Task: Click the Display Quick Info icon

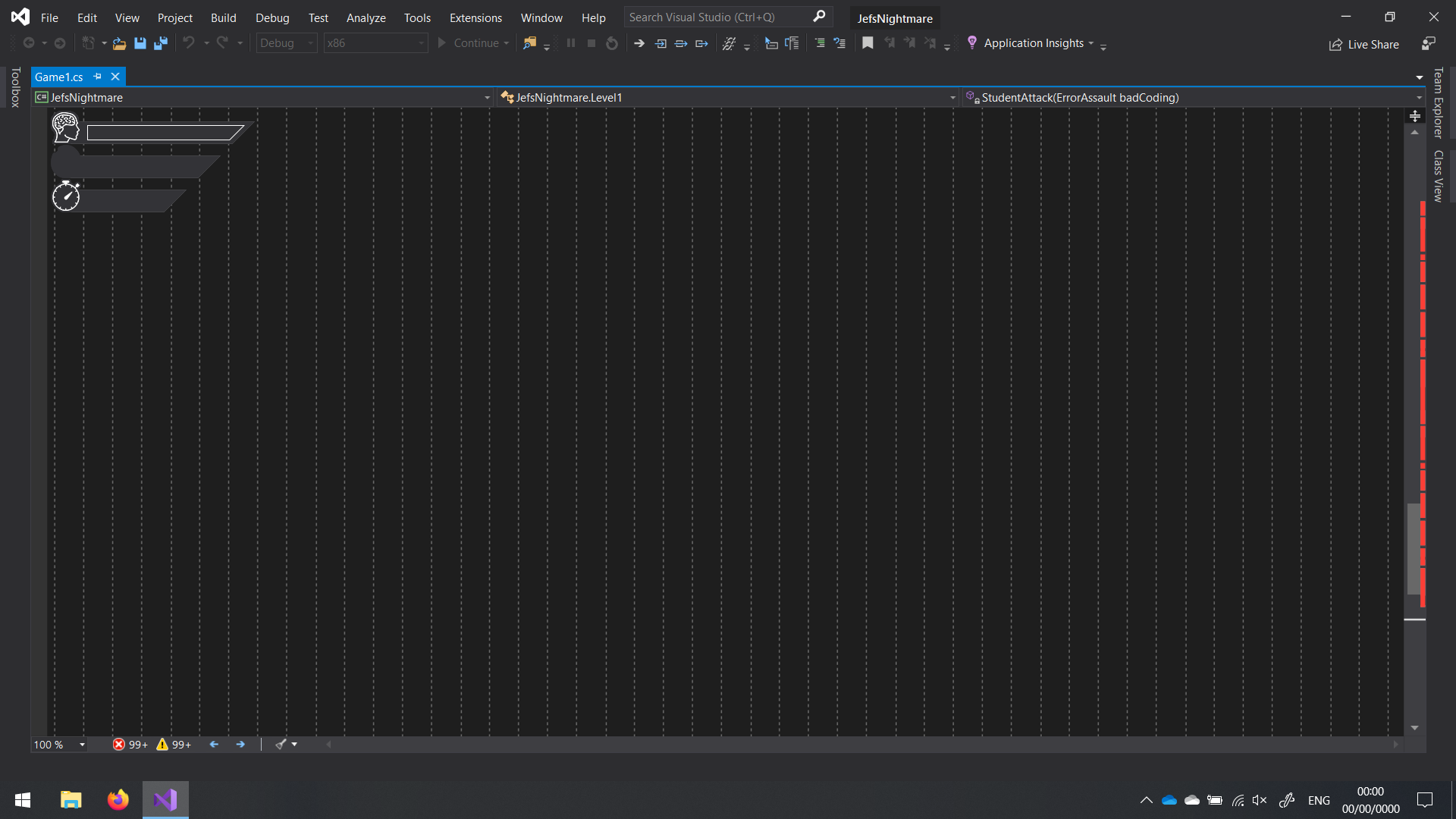Action: [771, 43]
